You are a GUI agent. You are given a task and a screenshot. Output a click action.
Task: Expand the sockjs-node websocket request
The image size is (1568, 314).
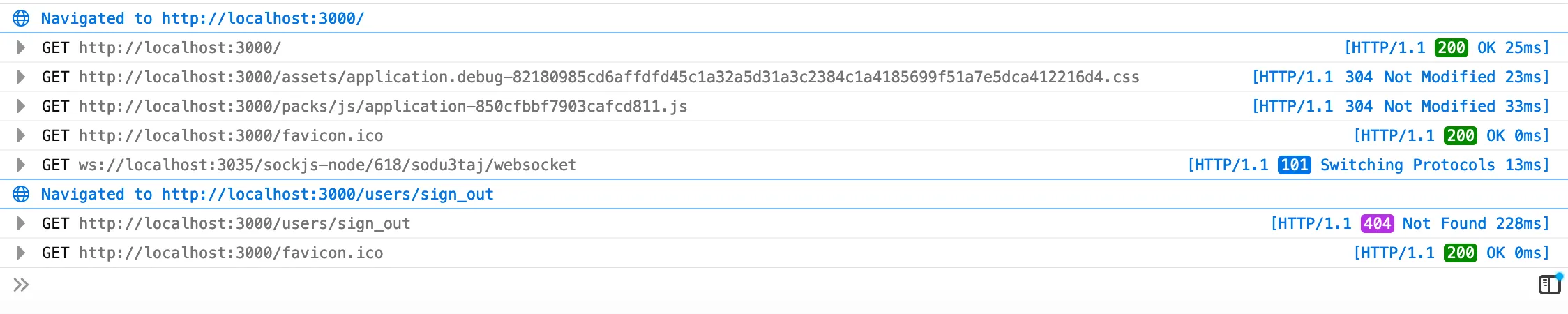[x=21, y=165]
